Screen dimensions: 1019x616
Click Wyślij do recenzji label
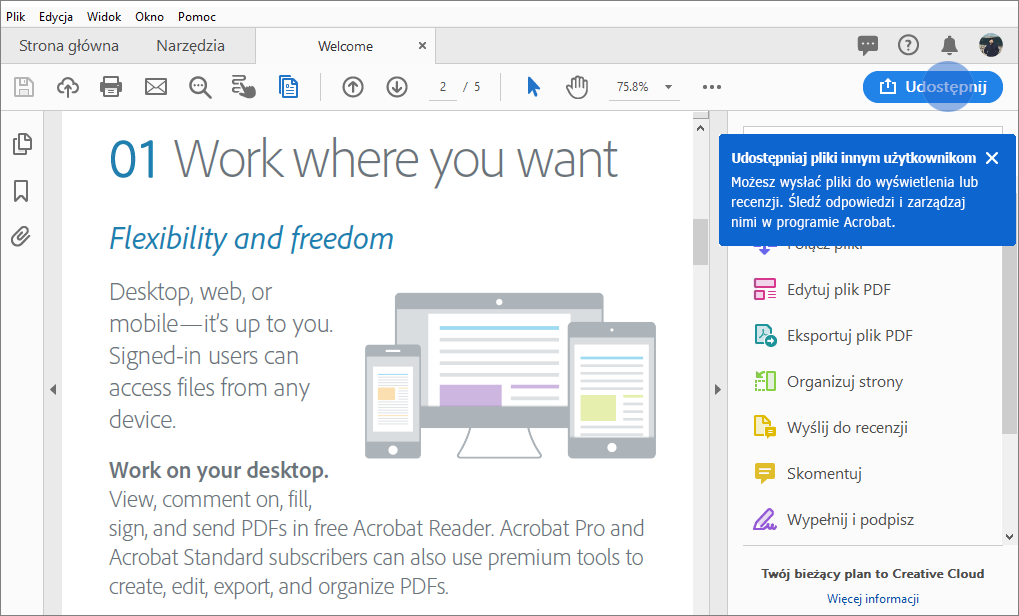[847, 428]
